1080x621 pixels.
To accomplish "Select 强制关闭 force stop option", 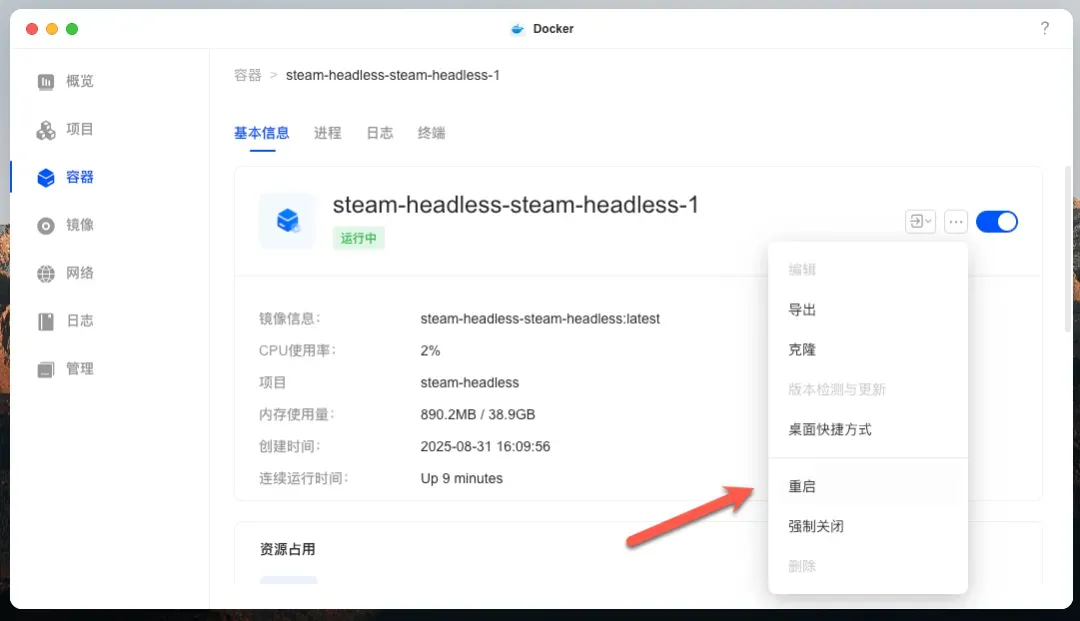I will pyautogui.click(x=816, y=526).
